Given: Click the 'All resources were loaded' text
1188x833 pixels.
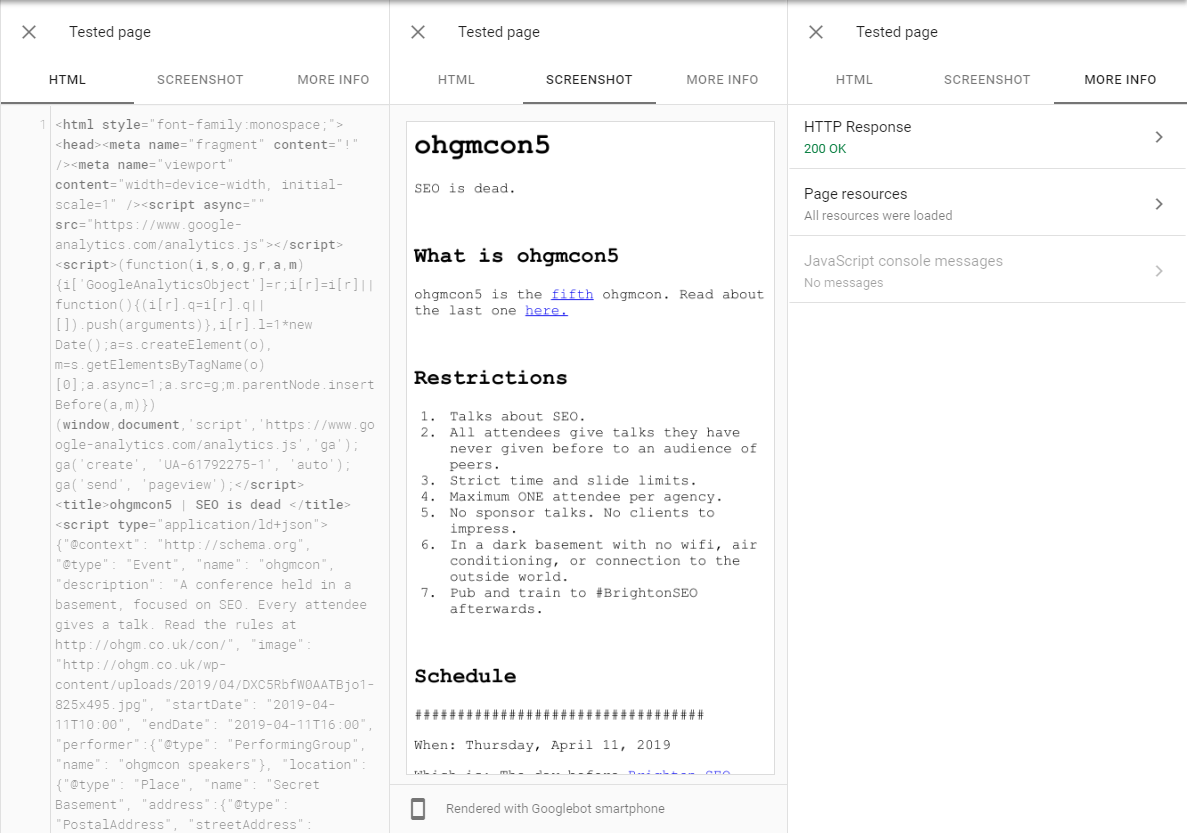Looking at the screenshot, I should 878,215.
